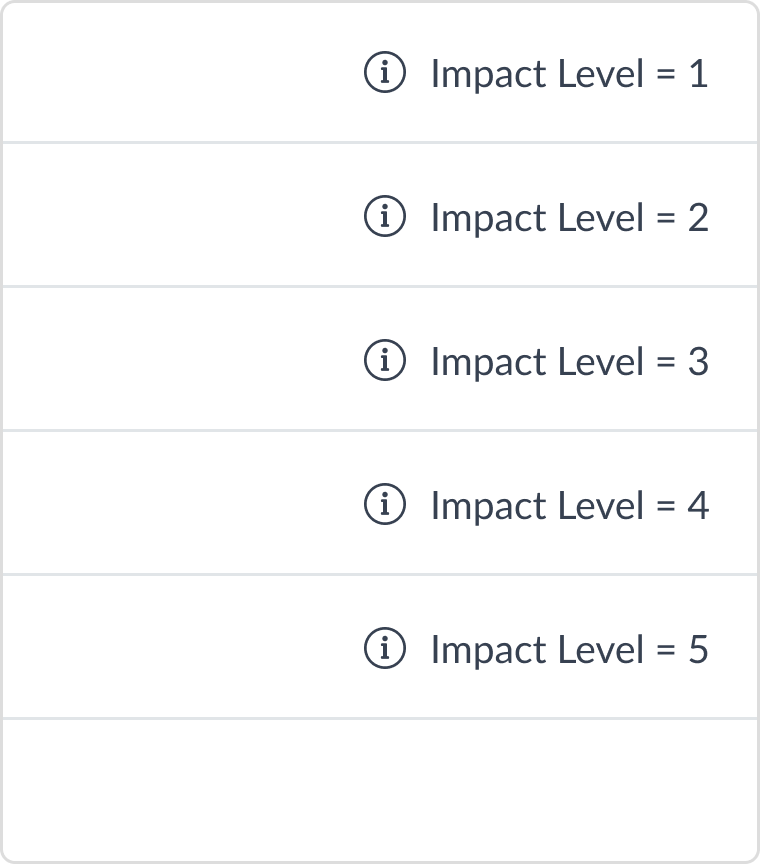Image resolution: width=760 pixels, height=864 pixels.
Task: View info icon for Impact Level = 5
Action: click(385, 649)
